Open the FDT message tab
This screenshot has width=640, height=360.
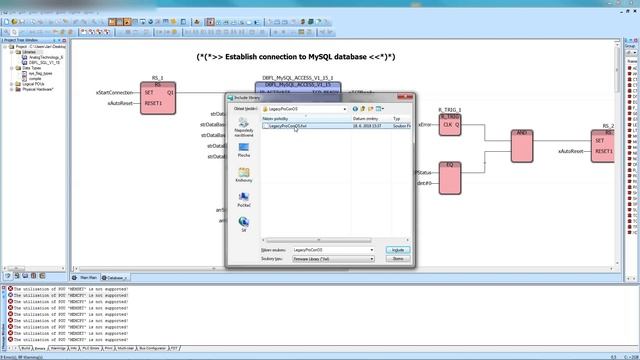pyautogui.click(x=174, y=348)
